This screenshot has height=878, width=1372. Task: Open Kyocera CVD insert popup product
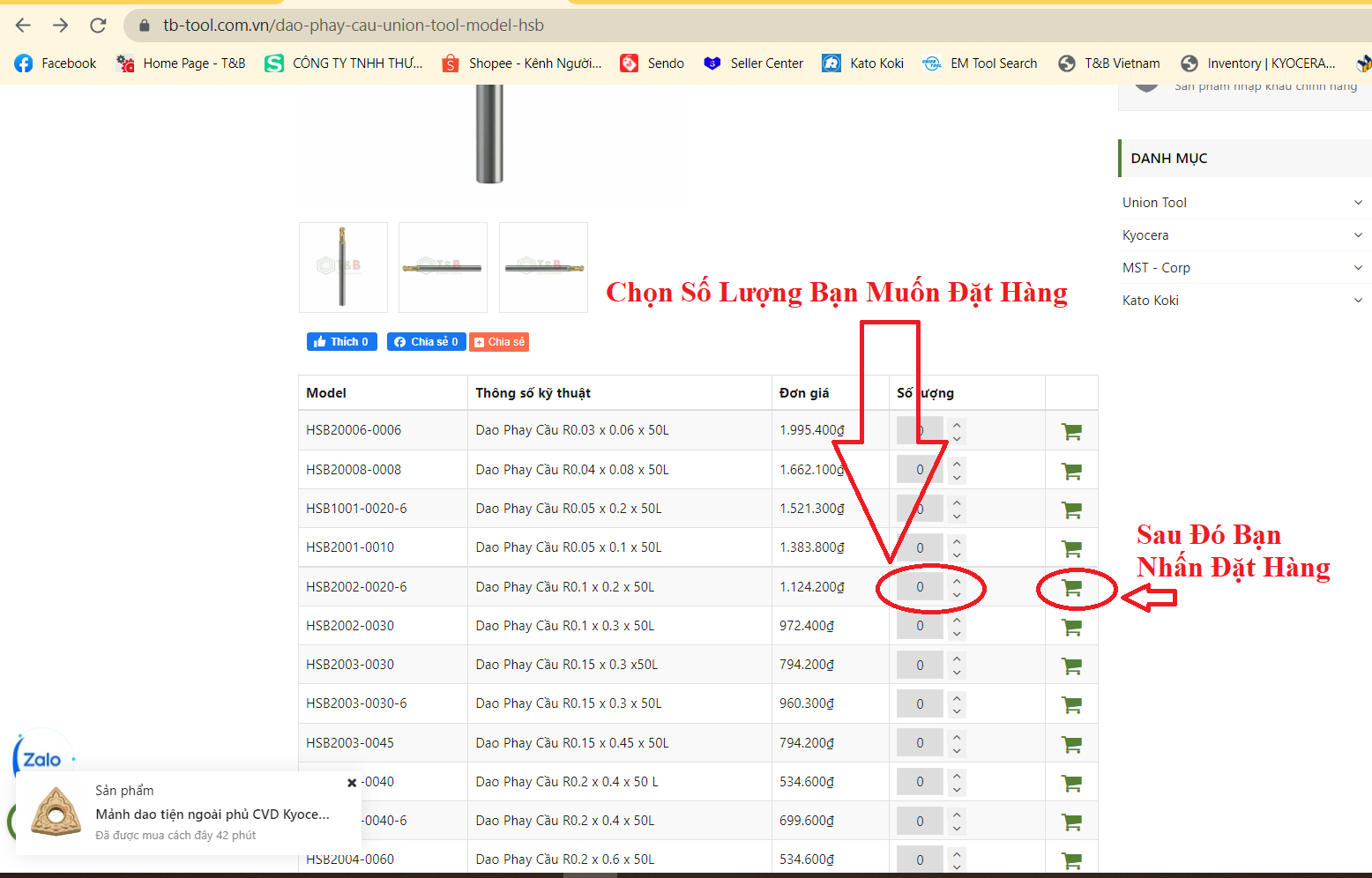[213, 815]
